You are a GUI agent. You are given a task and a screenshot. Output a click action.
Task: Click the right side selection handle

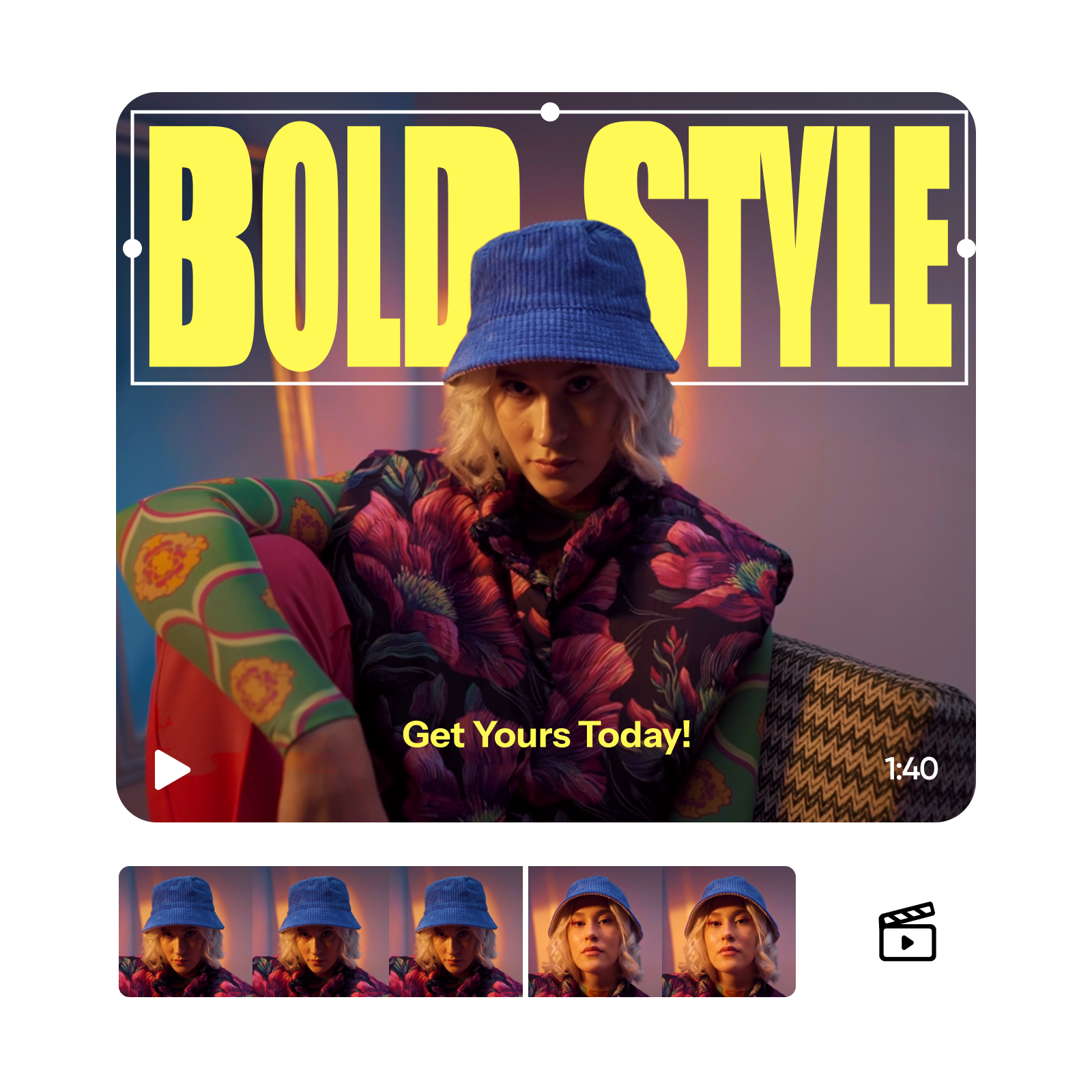966,248
